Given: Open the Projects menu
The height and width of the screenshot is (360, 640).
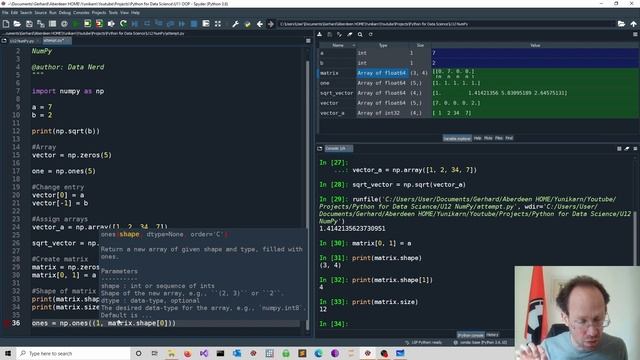Looking at the screenshot, I should point(99,13).
